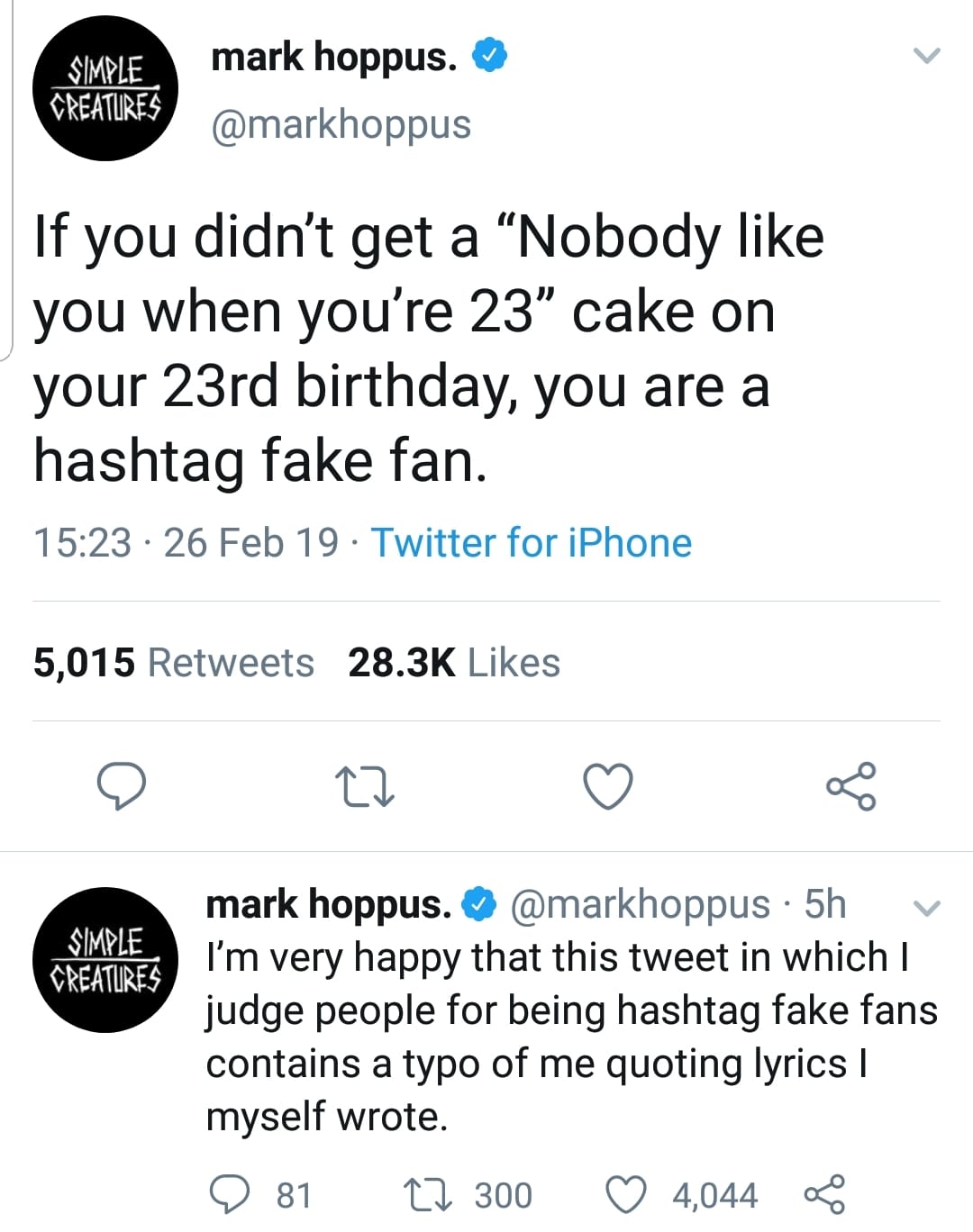Image resolution: width=973 pixels, height=1232 pixels.
Task: Click the verified badge beside main mark hoppus
Action: [x=490, y=57]
